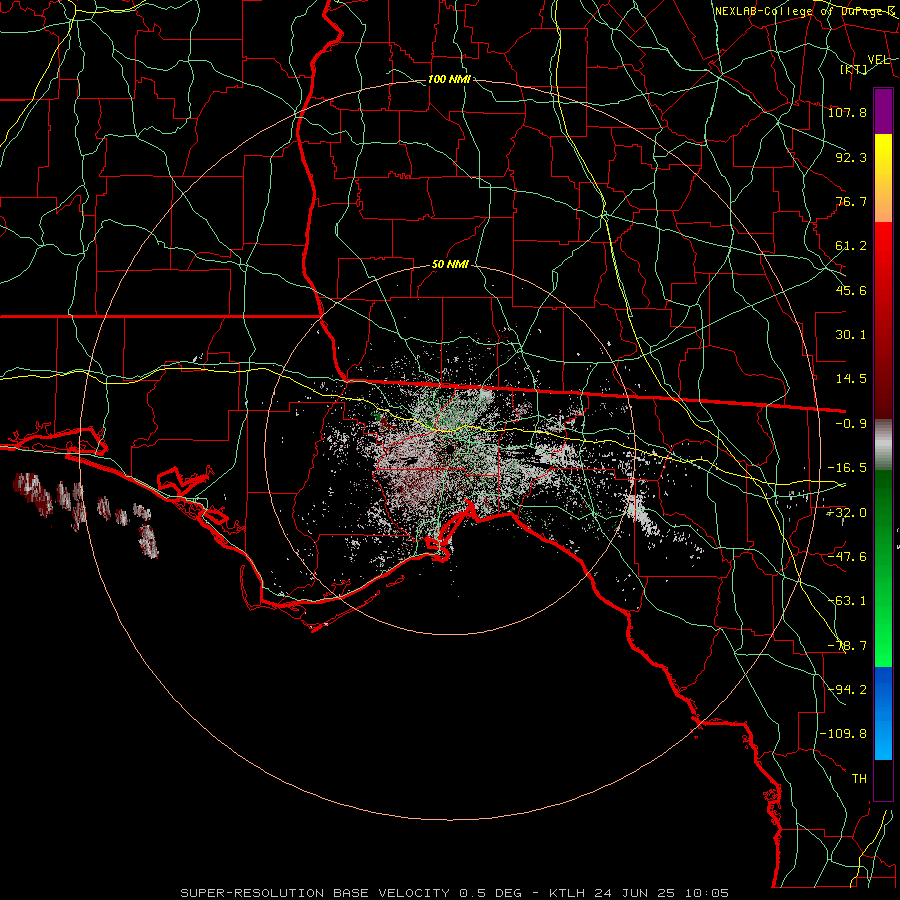Click the 100 NMI range ring label
Viewport: 900px width, 900px height.
click(x=449, y=79)
